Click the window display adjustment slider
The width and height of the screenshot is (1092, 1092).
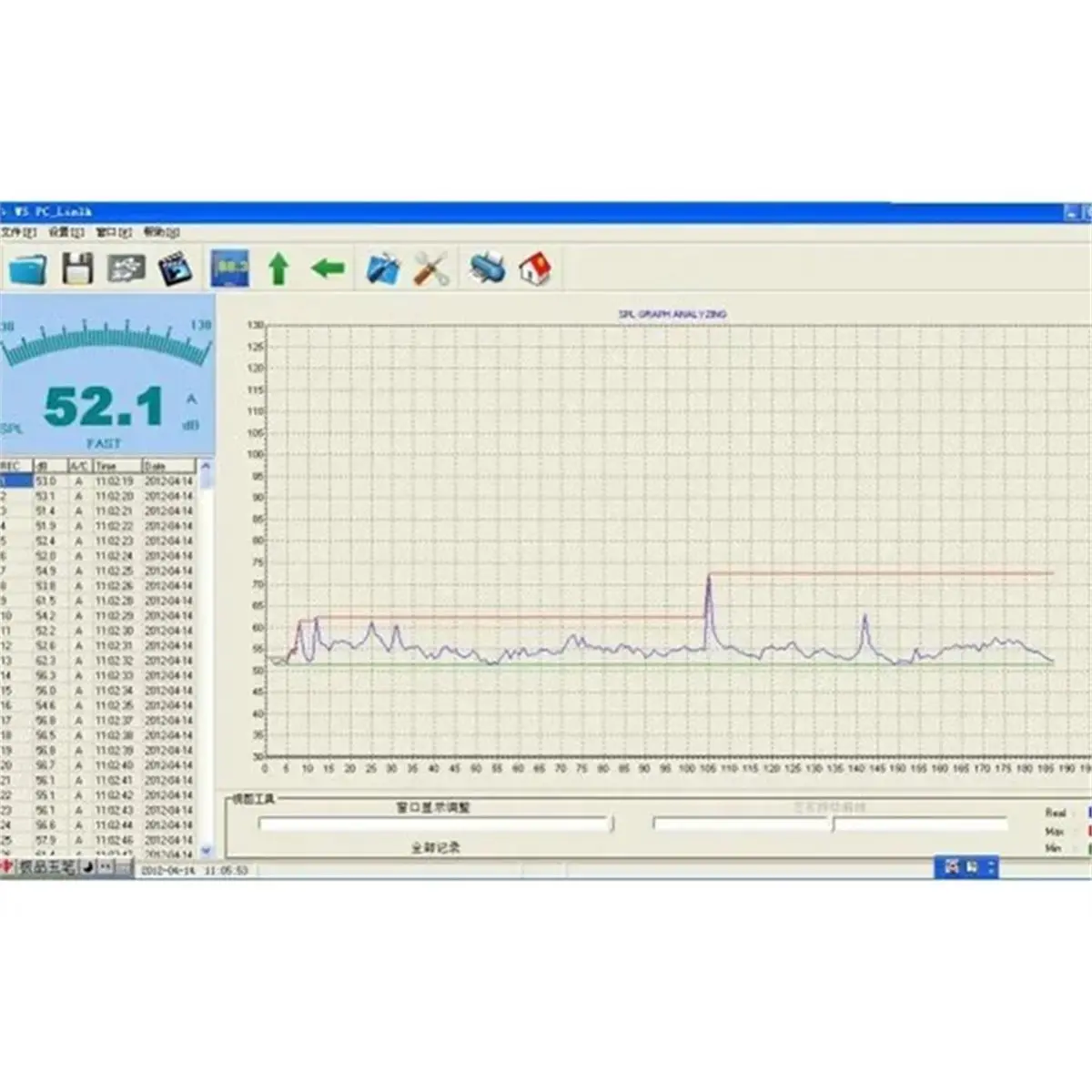434,824
